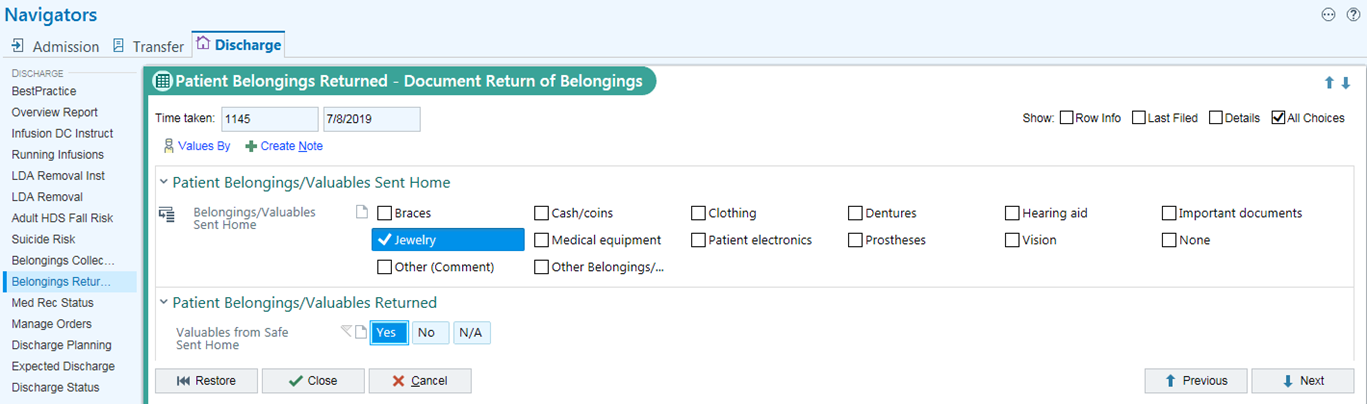Click the Values By person icon
This screenshot has width=1367, height=404.
click(168, 146)
